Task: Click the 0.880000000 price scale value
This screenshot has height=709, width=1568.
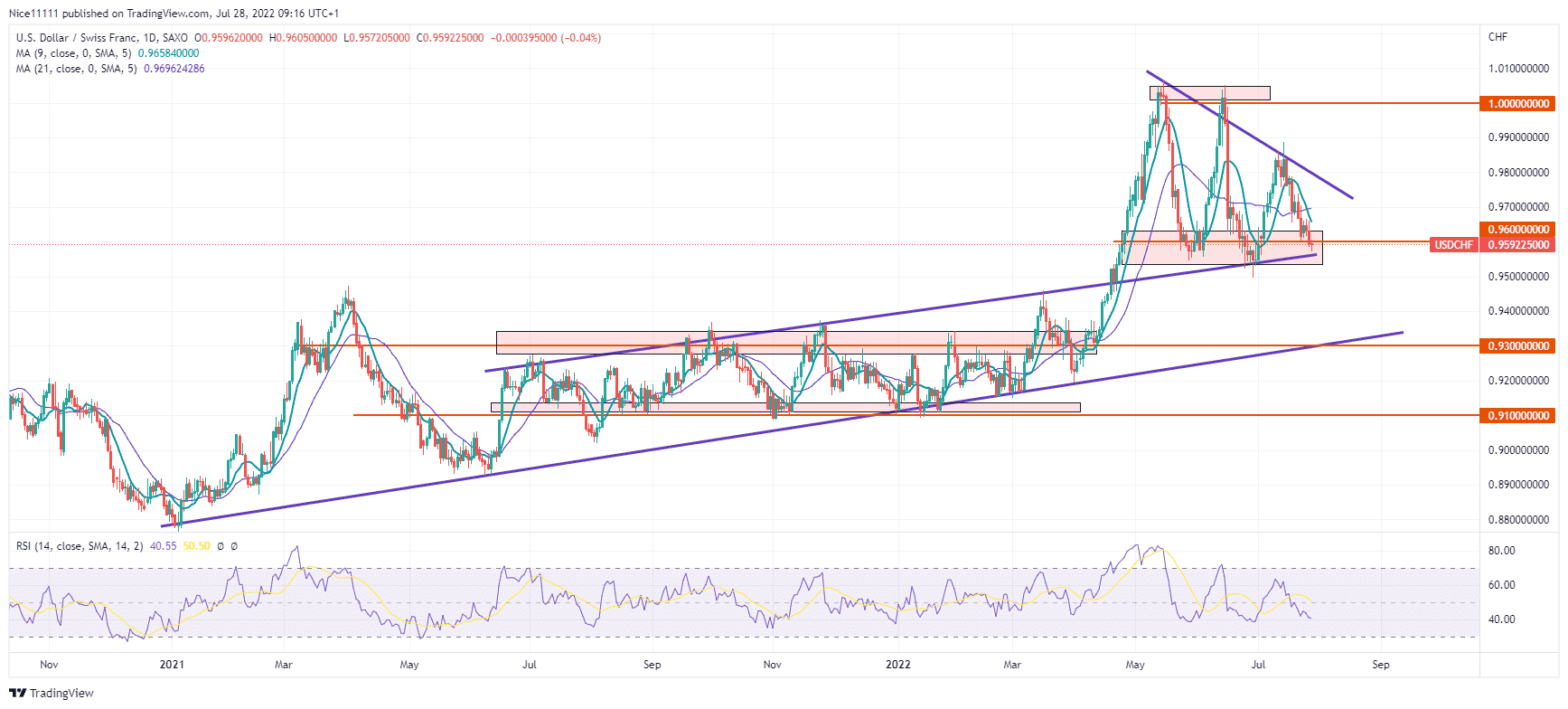Action: click(1518, 520)
